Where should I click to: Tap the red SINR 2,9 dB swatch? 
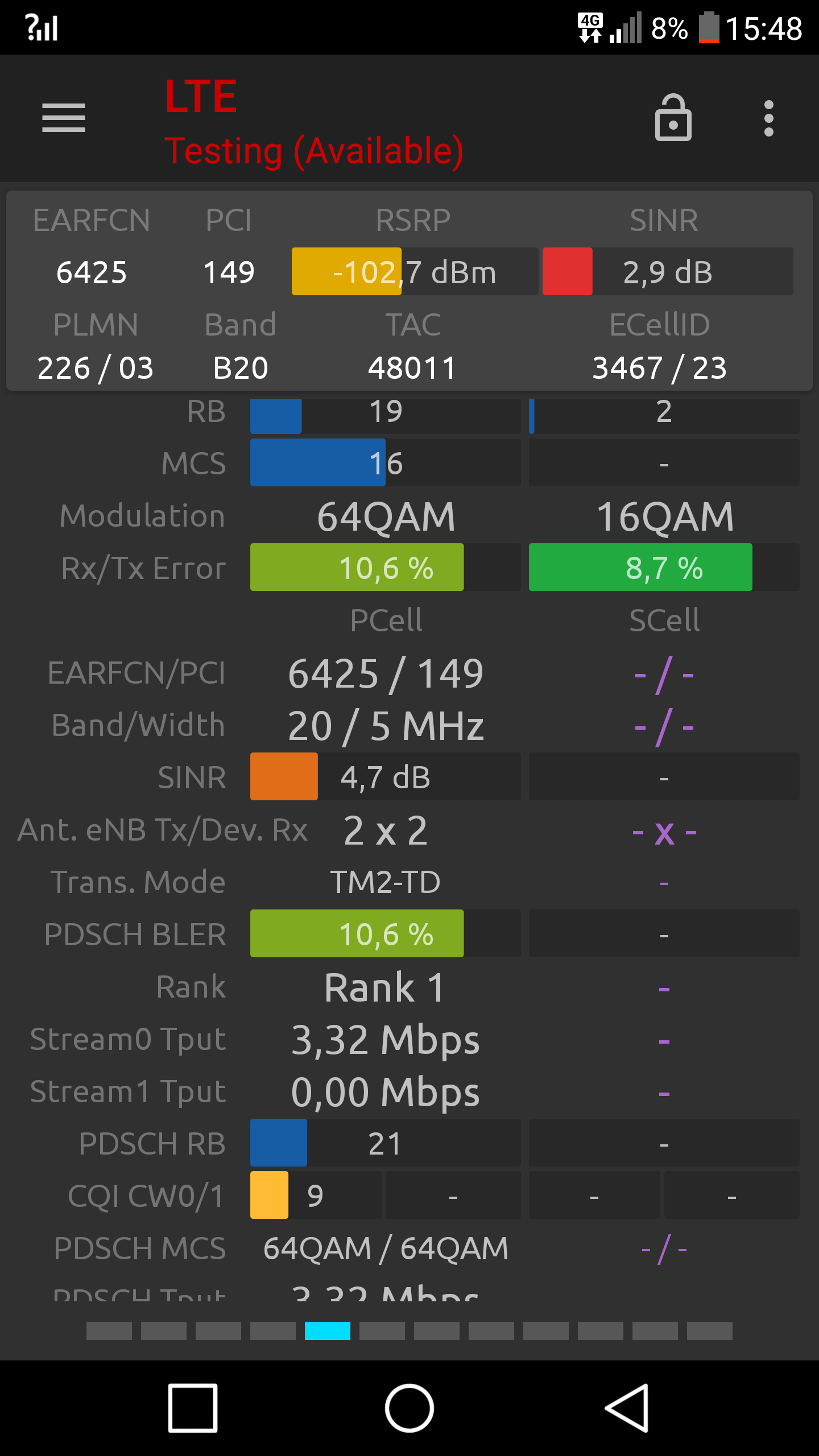tap(568, 271)
